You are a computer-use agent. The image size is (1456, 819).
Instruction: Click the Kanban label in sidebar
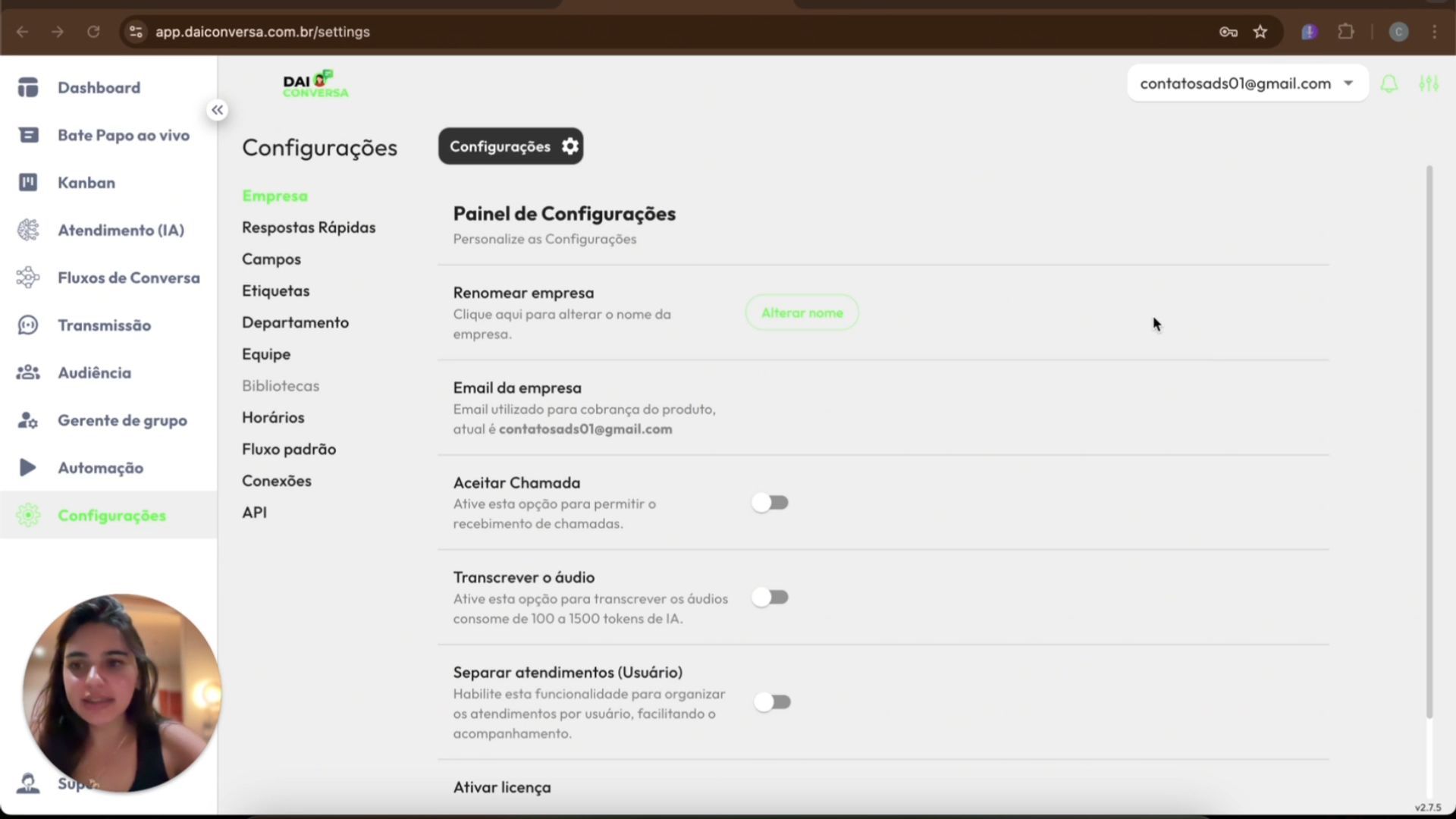click(86, 183)
